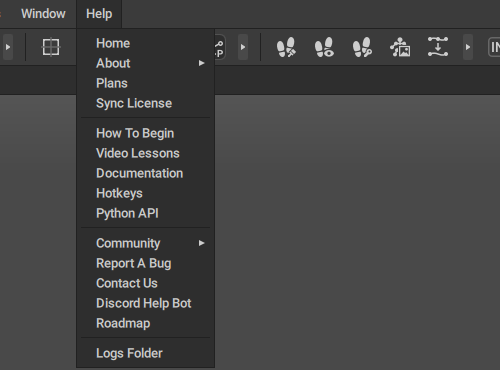Click the footprints with eye icon
500x370 pixels.
pos(324,47)
